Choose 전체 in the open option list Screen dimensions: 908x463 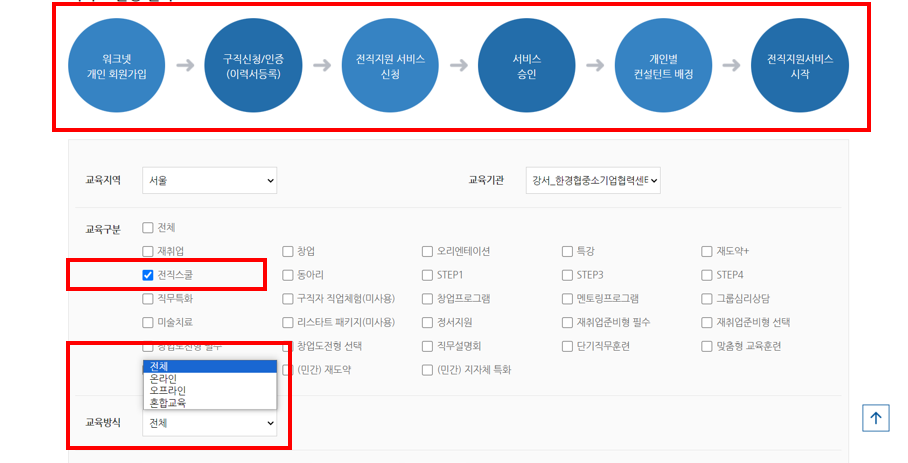click(x=210, y=366)
